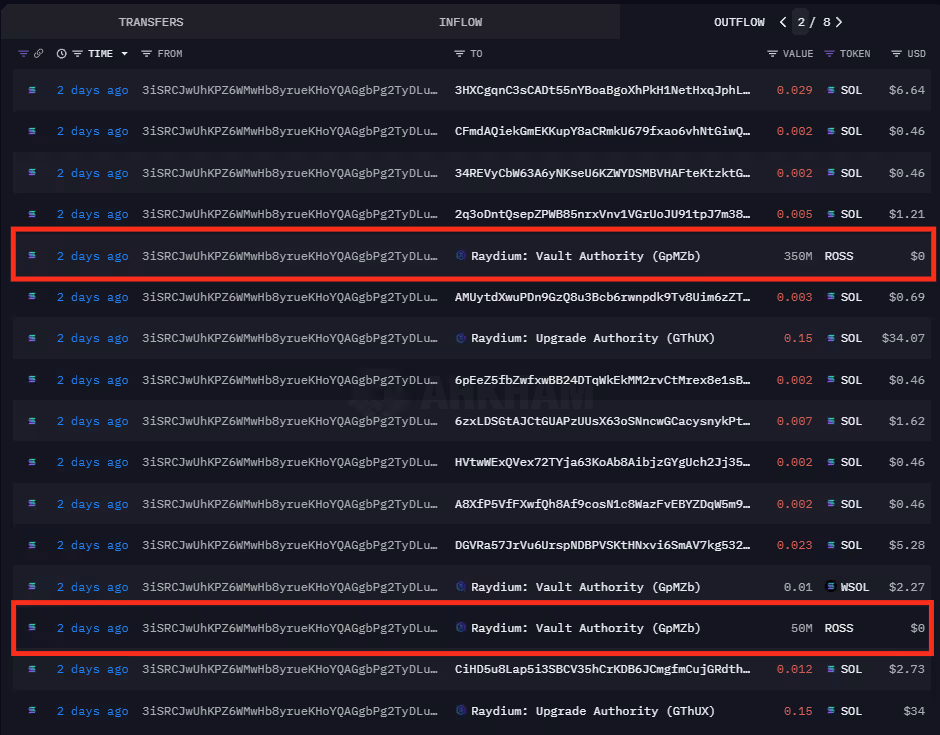
Task: Click Solana chain icon in 350M ROSS row
Action: point(32,255)
